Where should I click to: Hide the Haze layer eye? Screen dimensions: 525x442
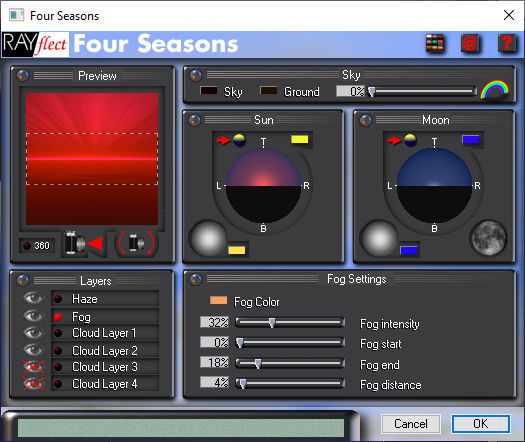(33, 298)
